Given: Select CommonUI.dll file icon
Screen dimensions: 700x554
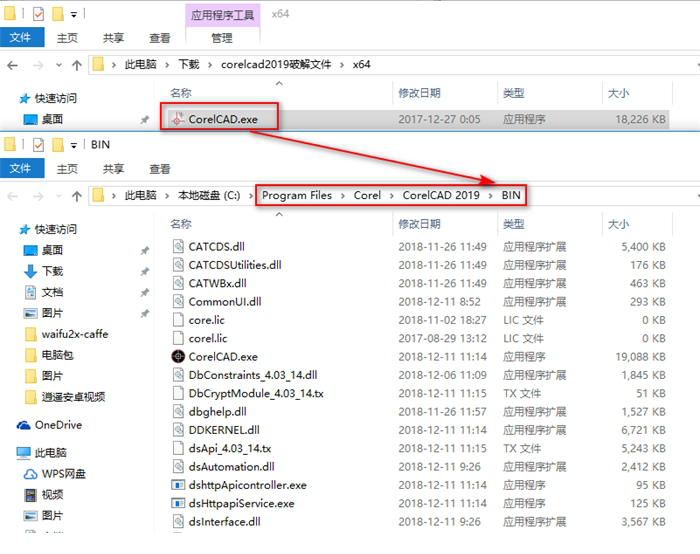Looking at the screenshot, I should pos(178,301).
